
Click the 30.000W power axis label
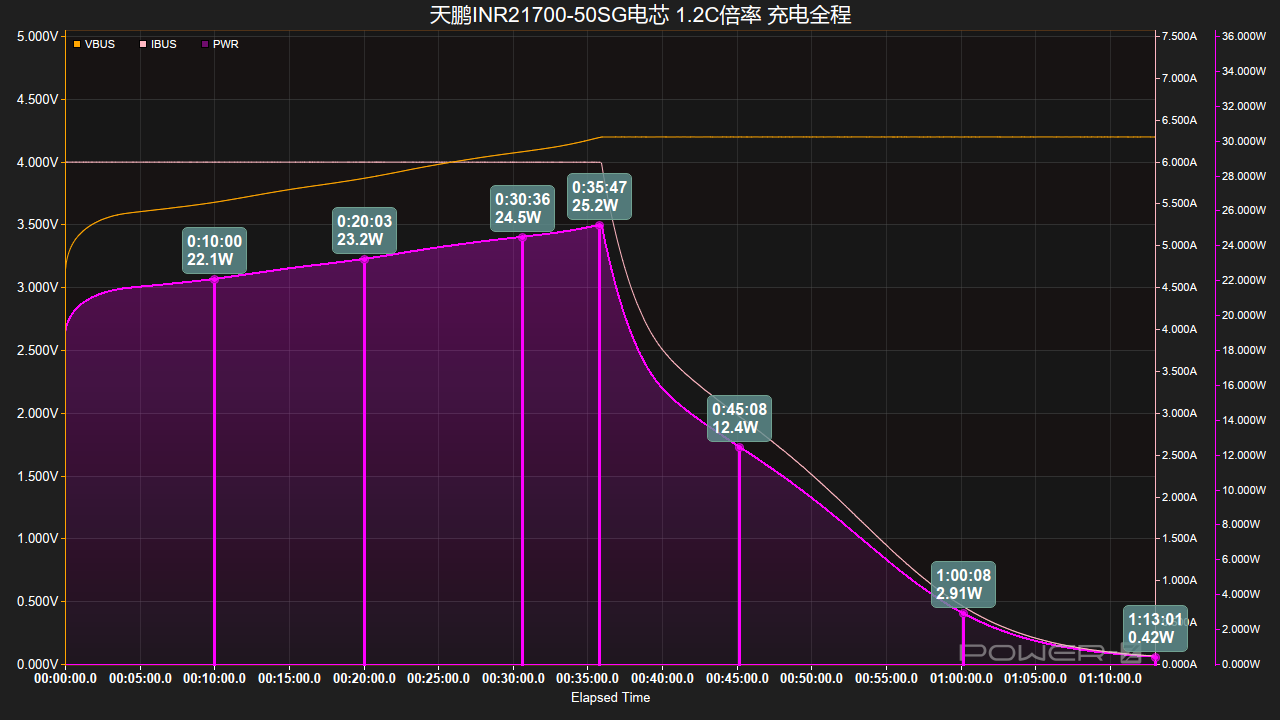[1244, 141]
